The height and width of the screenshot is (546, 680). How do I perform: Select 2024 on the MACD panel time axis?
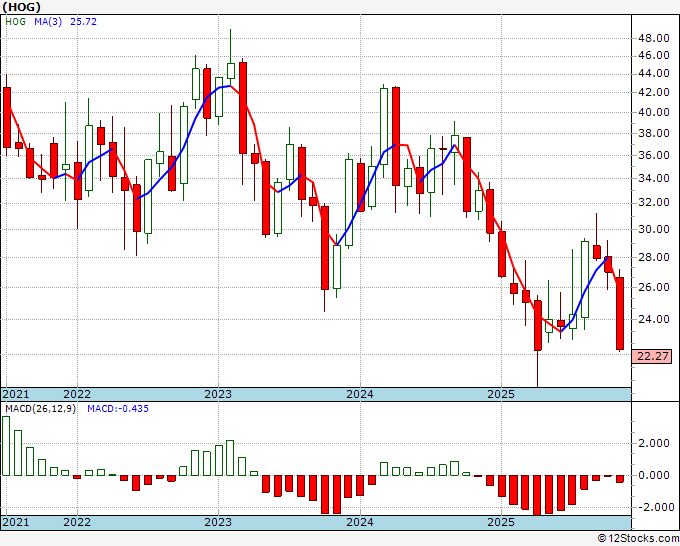(x=360, y=522)
